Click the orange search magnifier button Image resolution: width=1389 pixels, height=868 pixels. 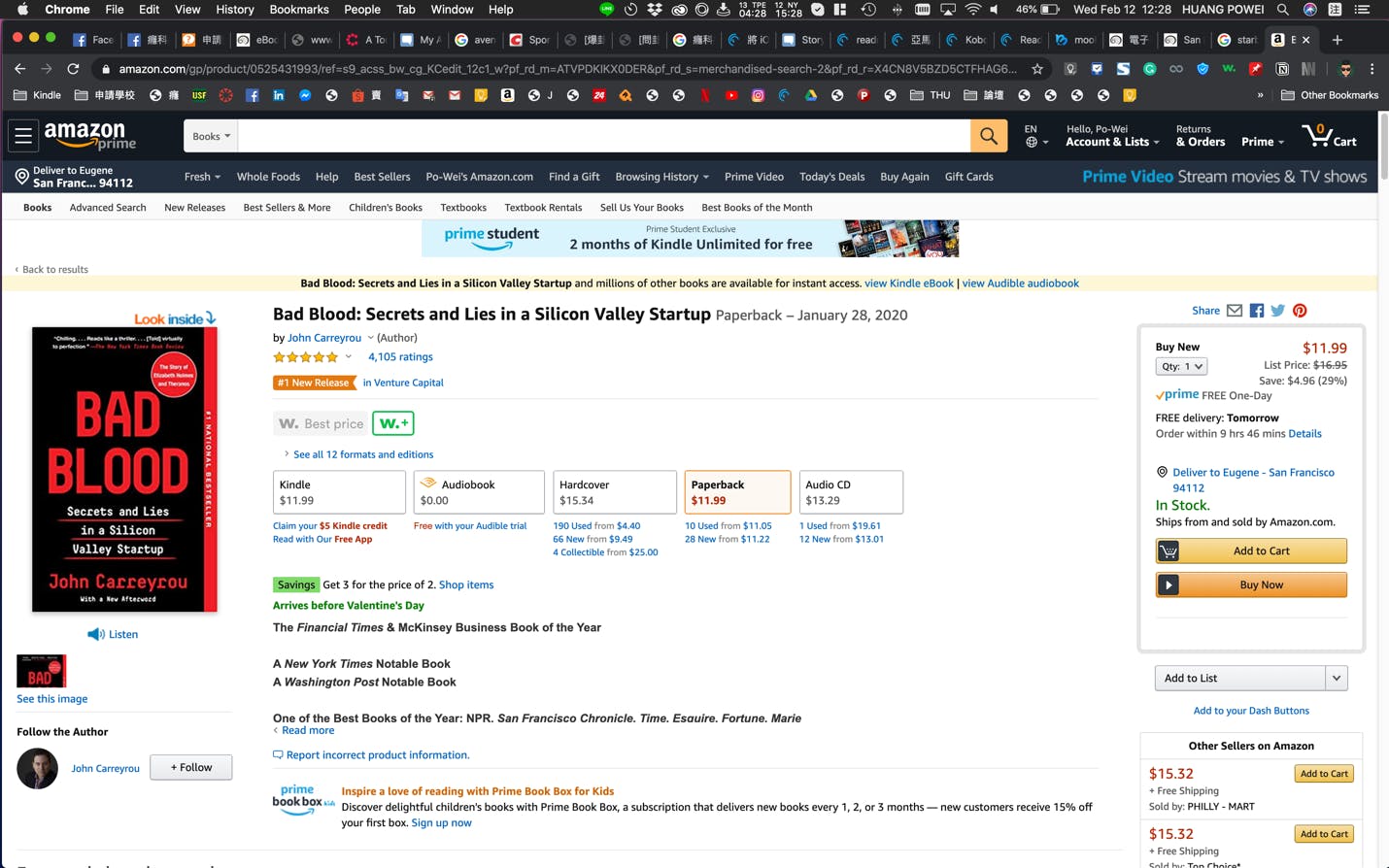click(x=988, y=136)
